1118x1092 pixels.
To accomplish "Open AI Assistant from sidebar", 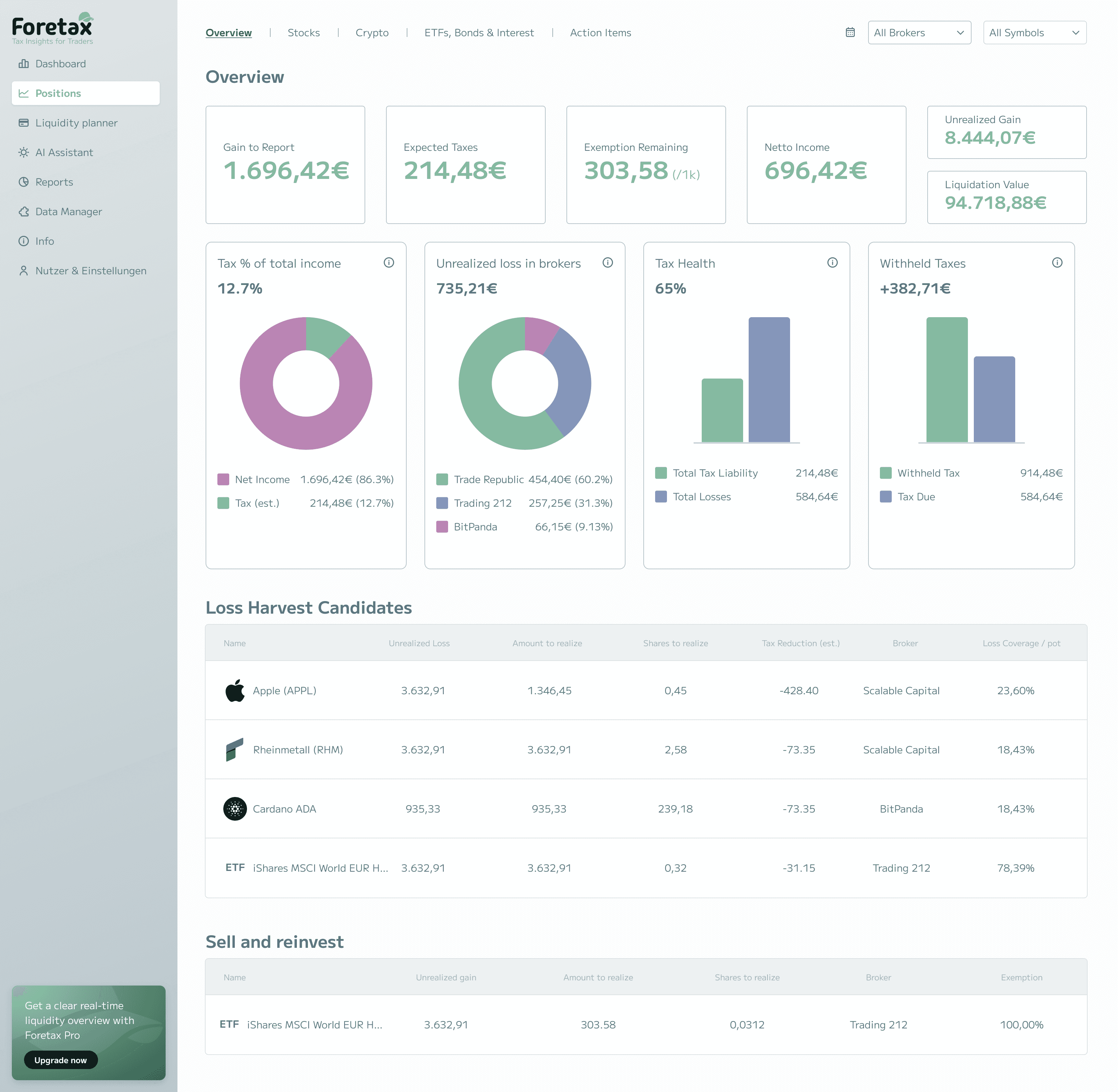I will (x=64, y=153).
